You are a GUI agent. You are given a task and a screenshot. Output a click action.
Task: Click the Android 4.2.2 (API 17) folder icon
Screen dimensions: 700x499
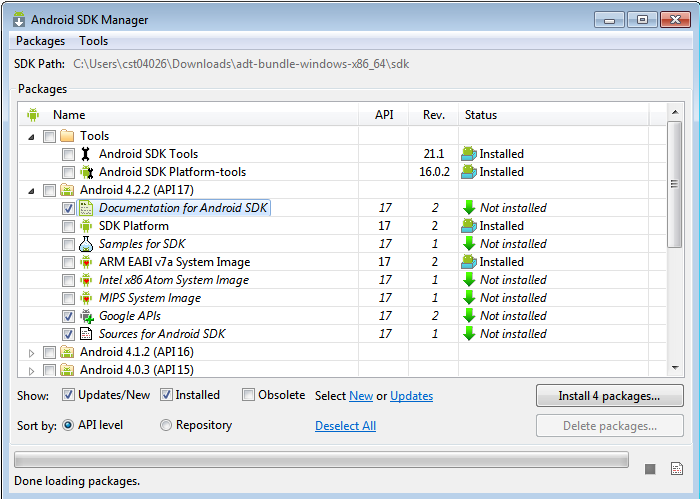[x=67, y=190]
